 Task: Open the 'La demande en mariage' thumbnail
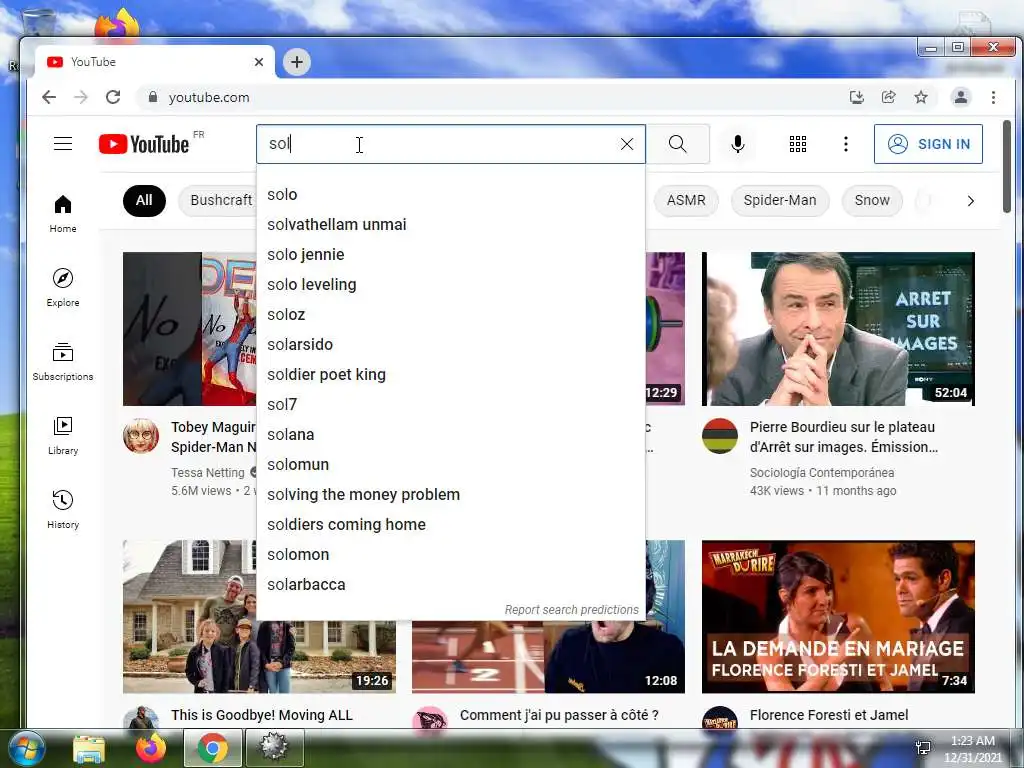(x=838, y=616)
